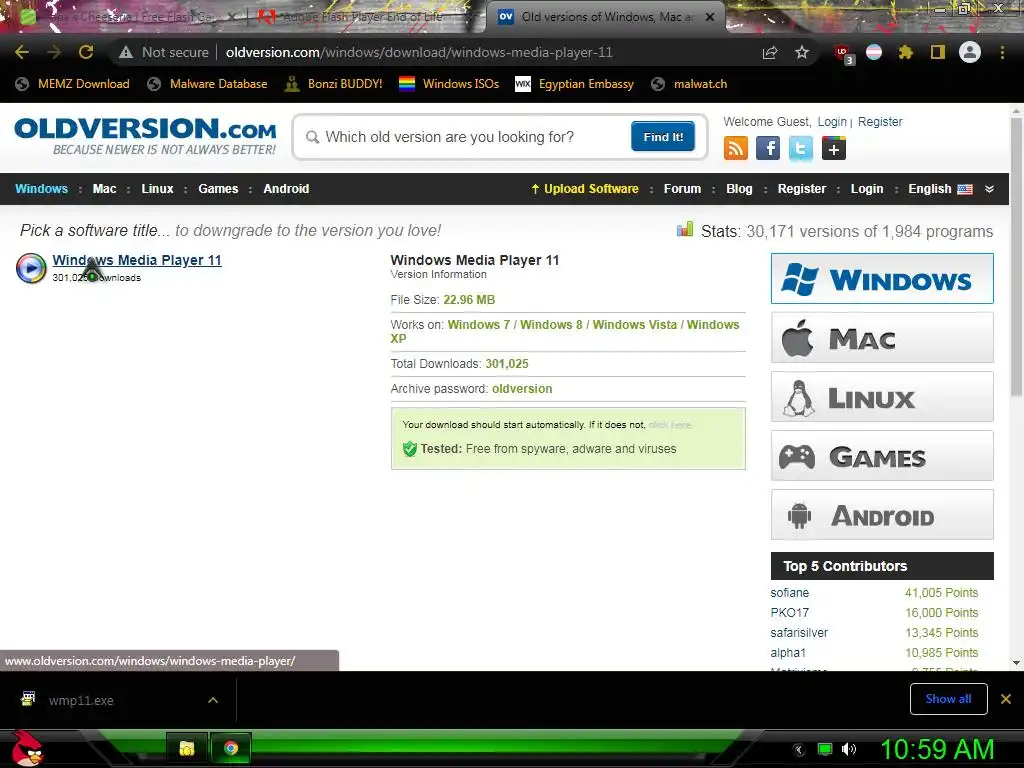This screenshot has height=768, width=1024.
Task: Expand the navigation bar double-chevron
Action: 989,189
